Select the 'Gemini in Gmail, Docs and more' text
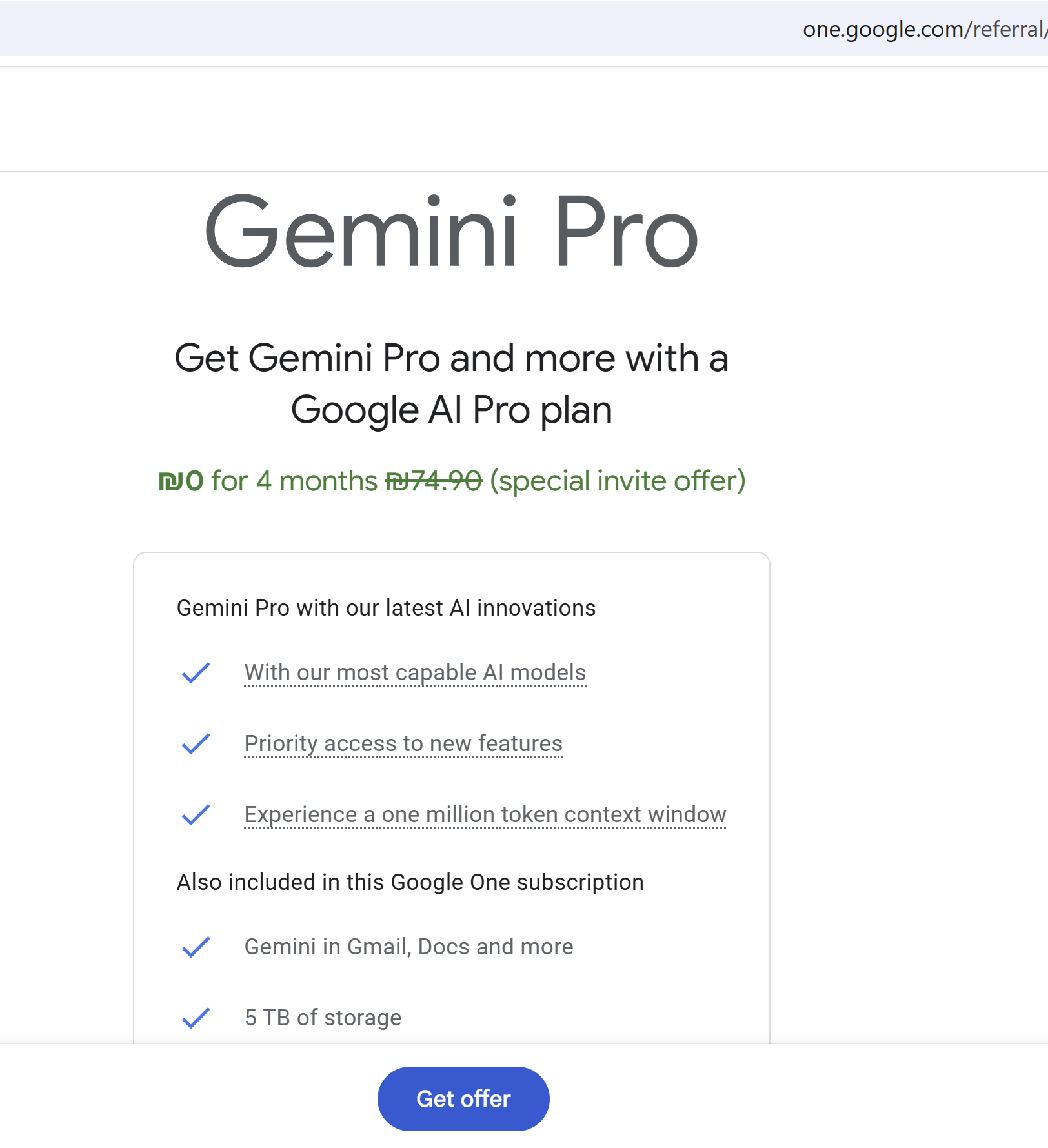The image size is (1048, 1148). click(408, 947)
